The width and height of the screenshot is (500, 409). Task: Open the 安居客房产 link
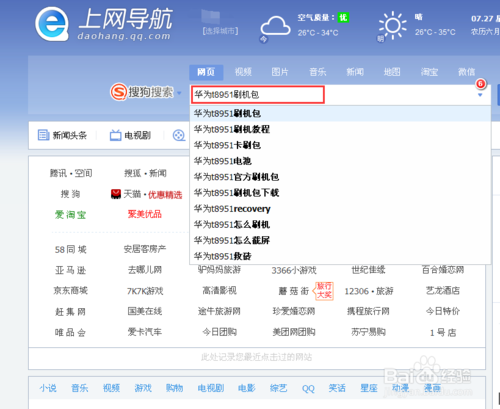pyautogui.click(x=145, y=249)
